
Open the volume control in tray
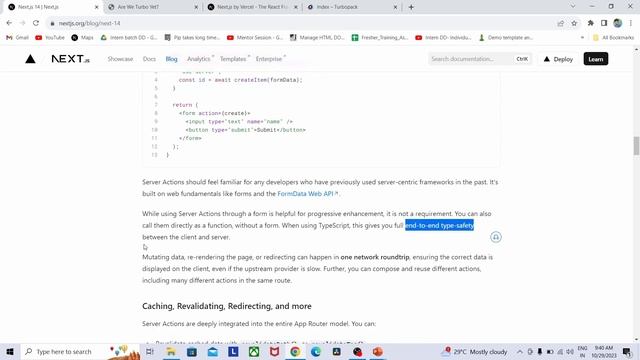(570, 351)
